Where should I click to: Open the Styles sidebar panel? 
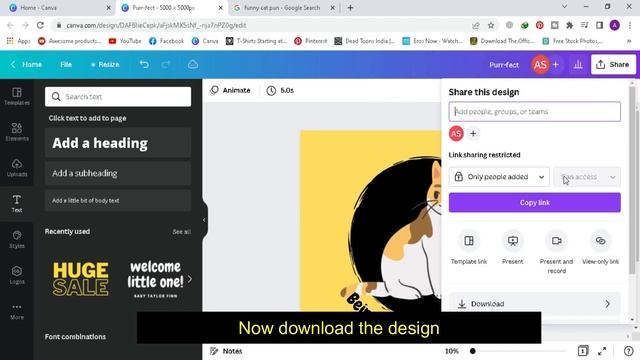click(x=17, y=239)
